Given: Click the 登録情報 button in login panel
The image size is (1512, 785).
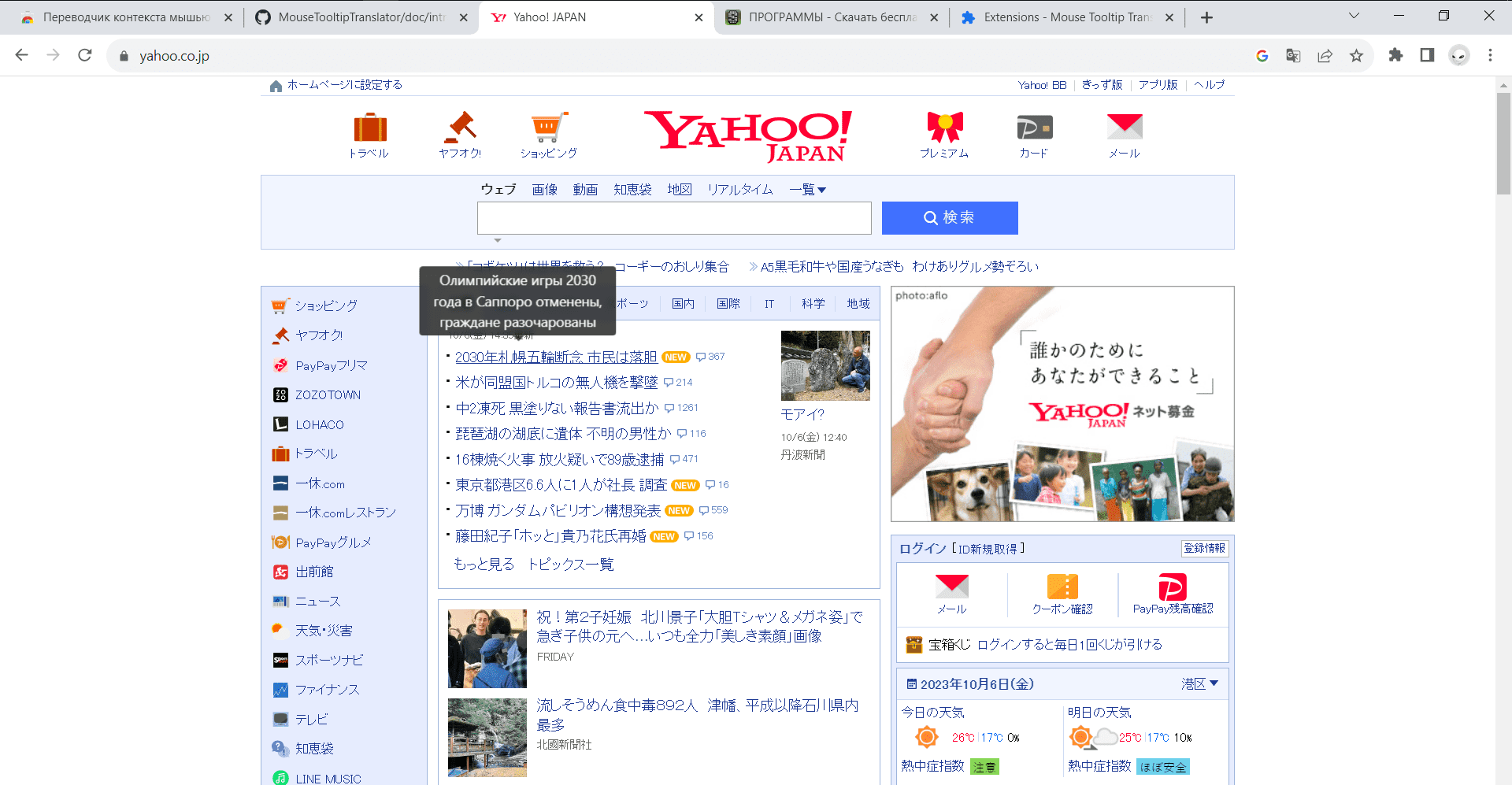Looking at the screenshot, I should [1205, 548].
